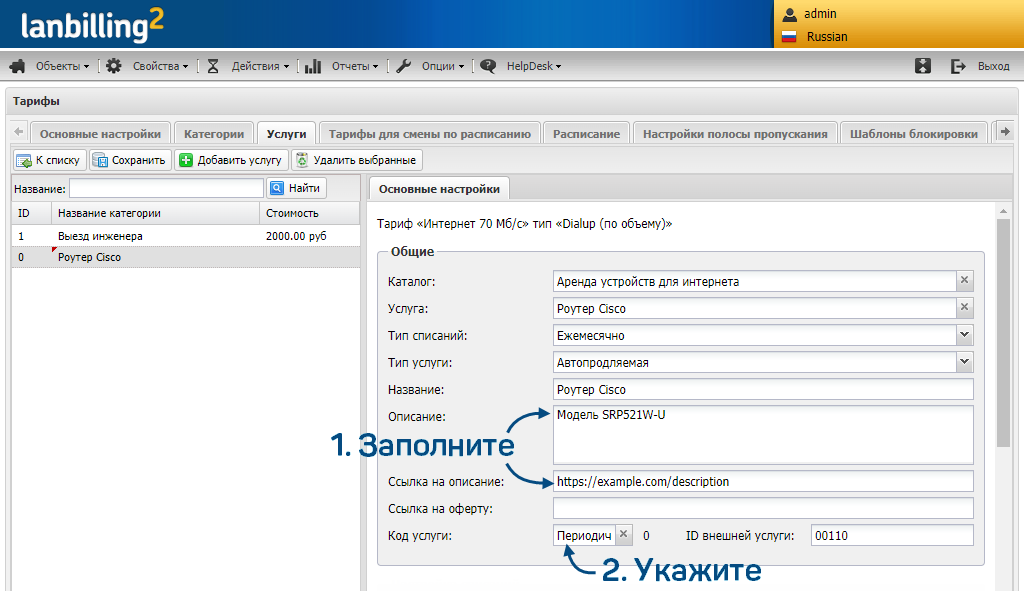Remove the Периодич service code value
This screenshot has width=1024, height=591.
click(623, 535)
